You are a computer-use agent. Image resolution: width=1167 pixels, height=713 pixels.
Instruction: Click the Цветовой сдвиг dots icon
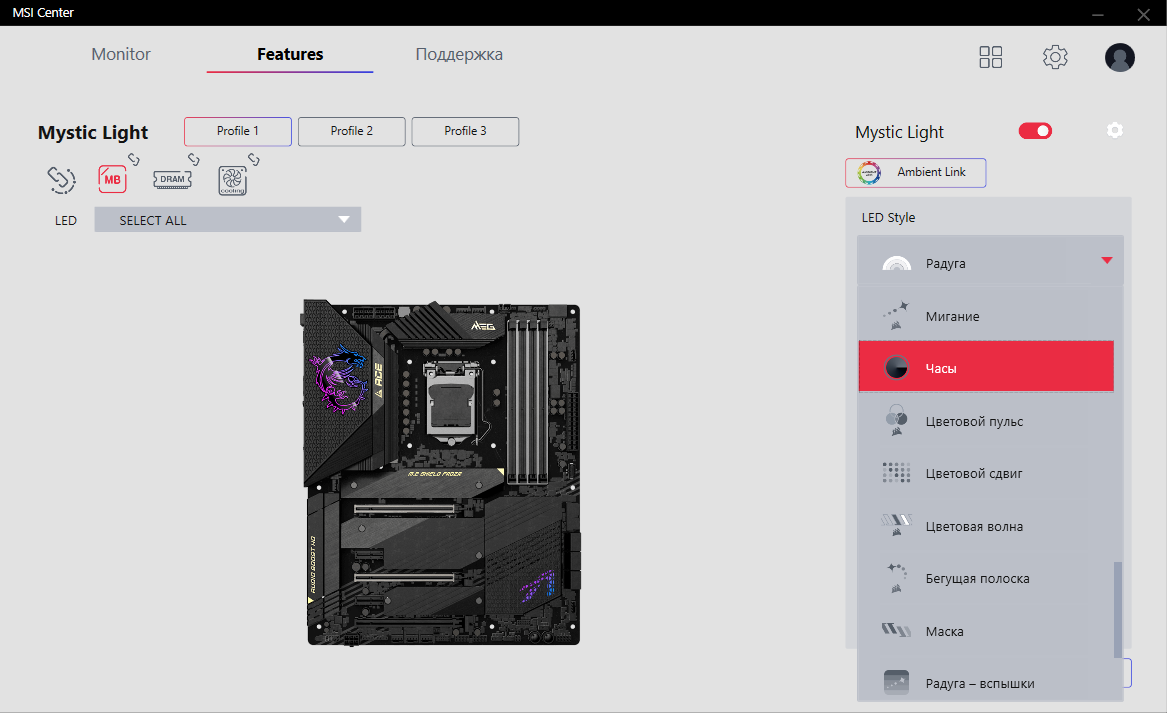[x=896, y=473]
